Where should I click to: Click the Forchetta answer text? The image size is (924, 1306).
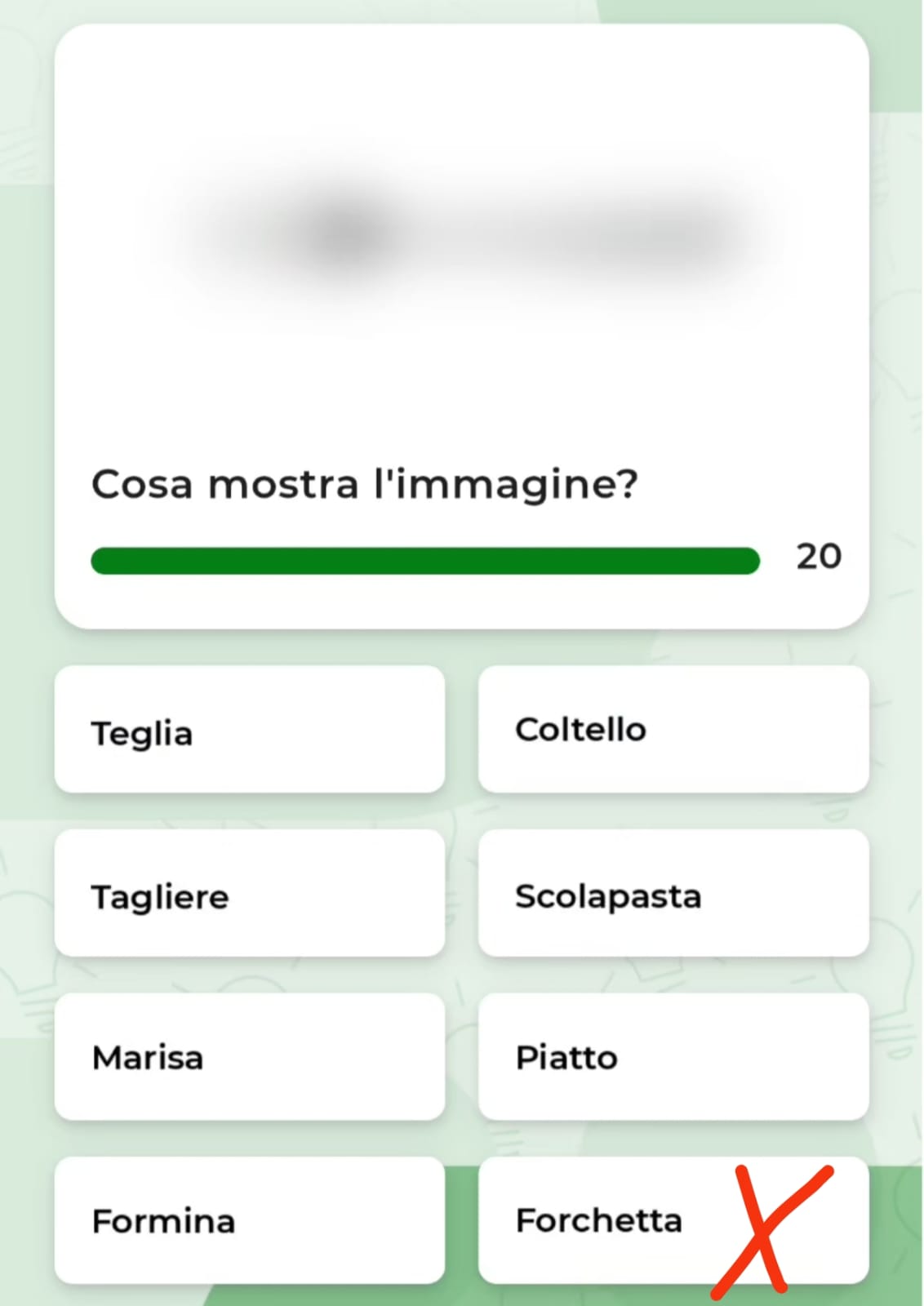tap(598, 1220)
